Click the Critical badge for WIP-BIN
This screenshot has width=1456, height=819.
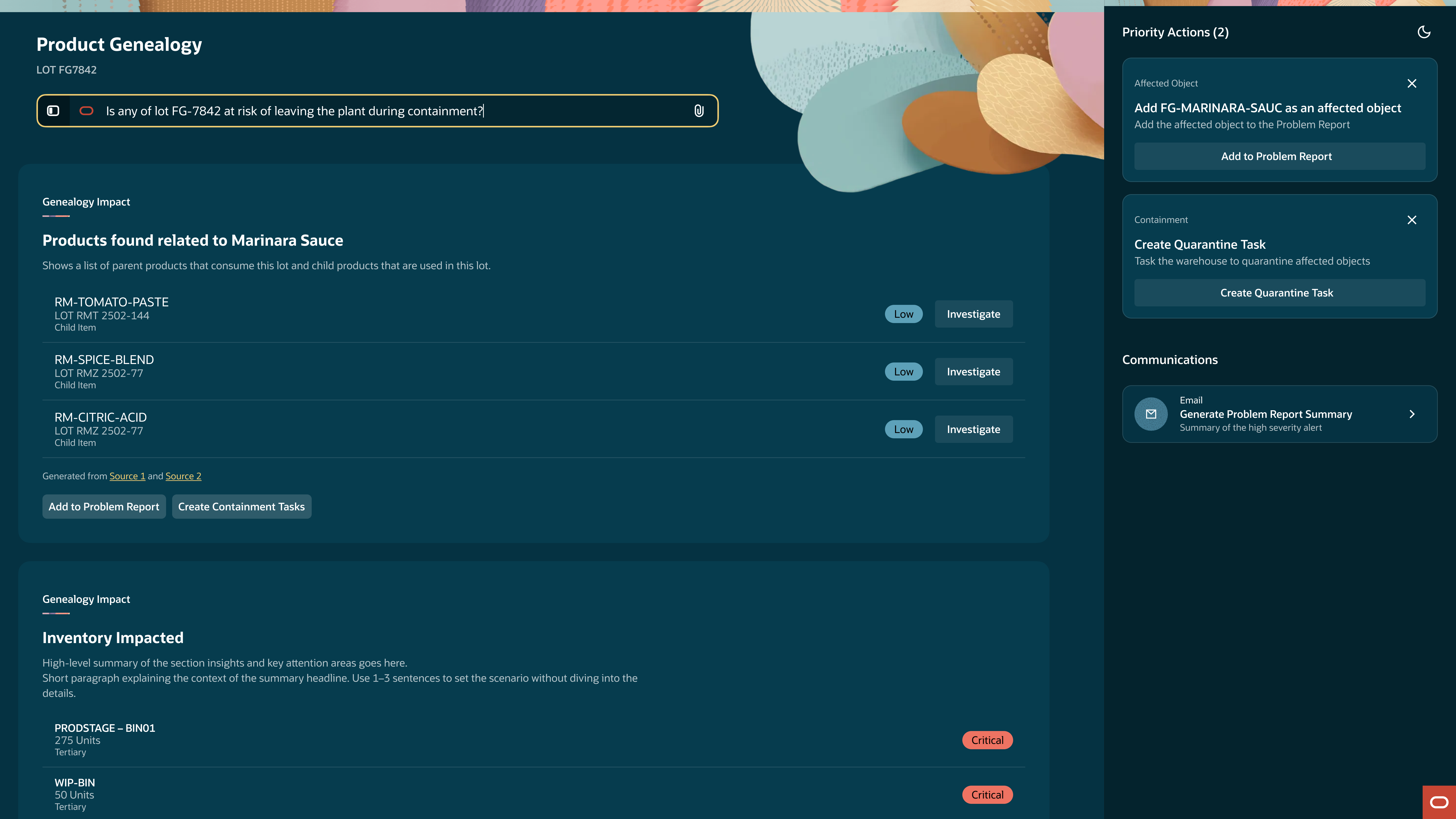(987, 795)
